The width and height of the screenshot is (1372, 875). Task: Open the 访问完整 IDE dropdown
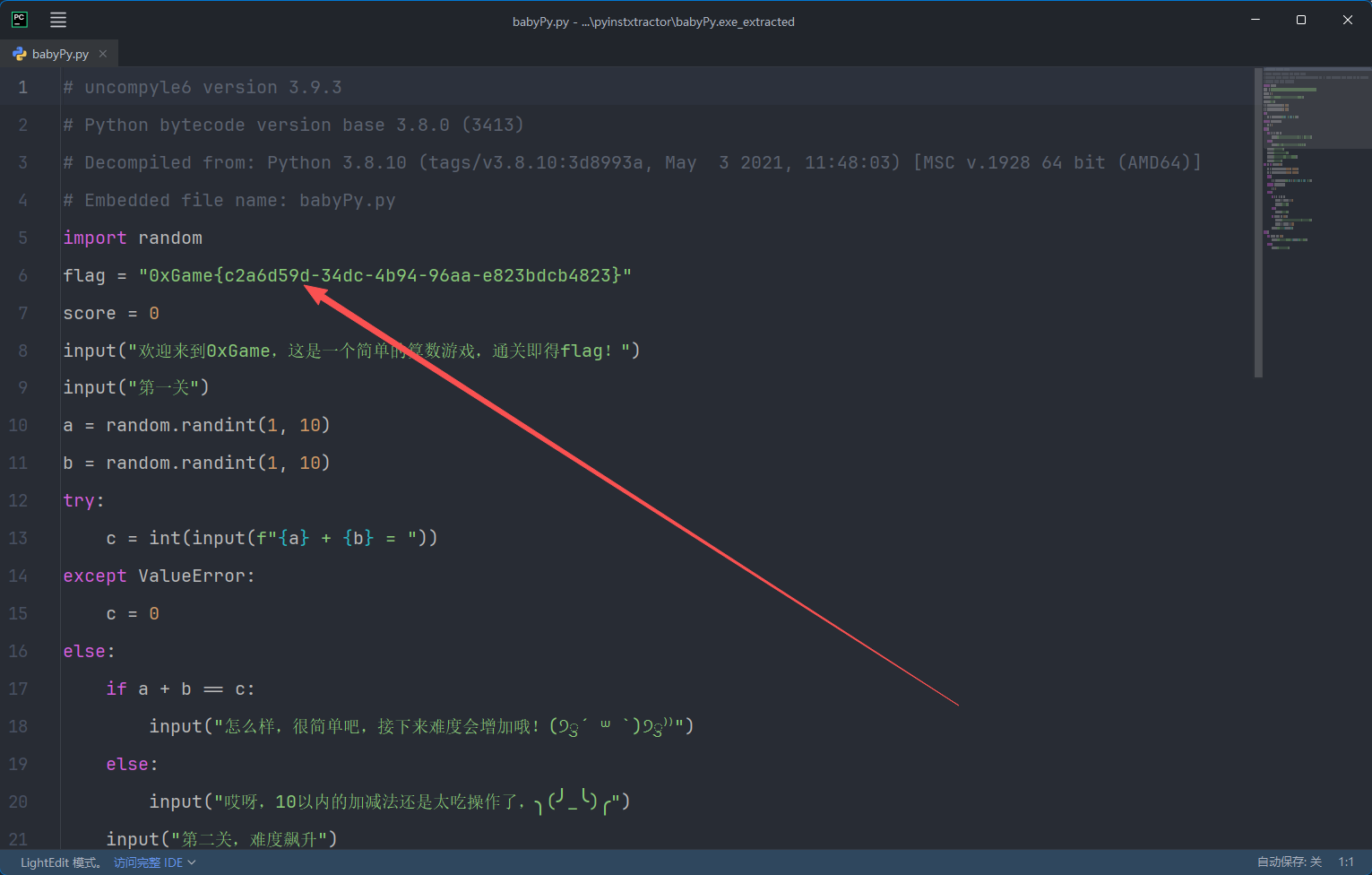coord(154,862)
